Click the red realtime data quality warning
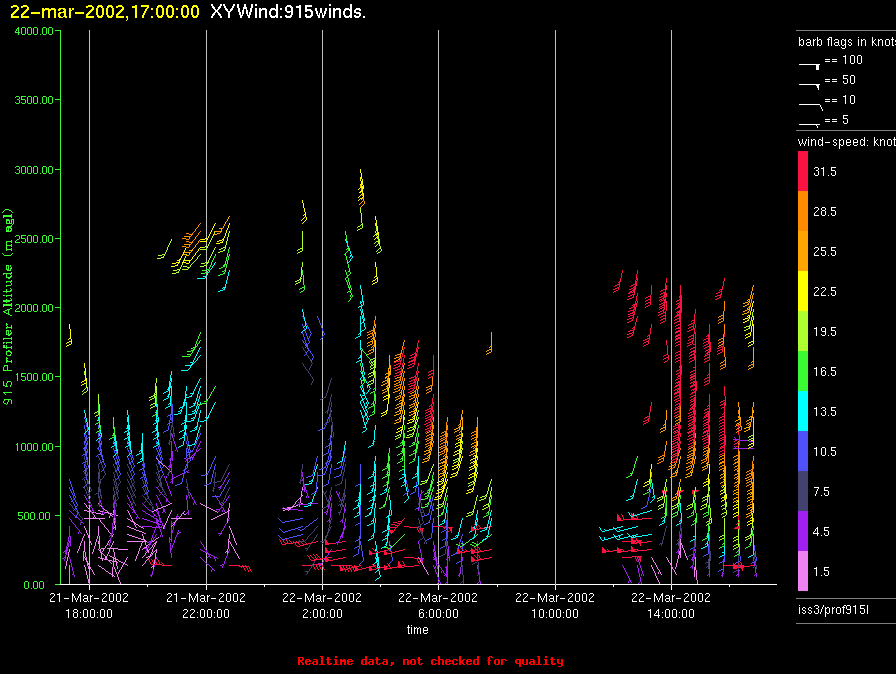Viewport: 896px width, 674px height. [430, 661]
